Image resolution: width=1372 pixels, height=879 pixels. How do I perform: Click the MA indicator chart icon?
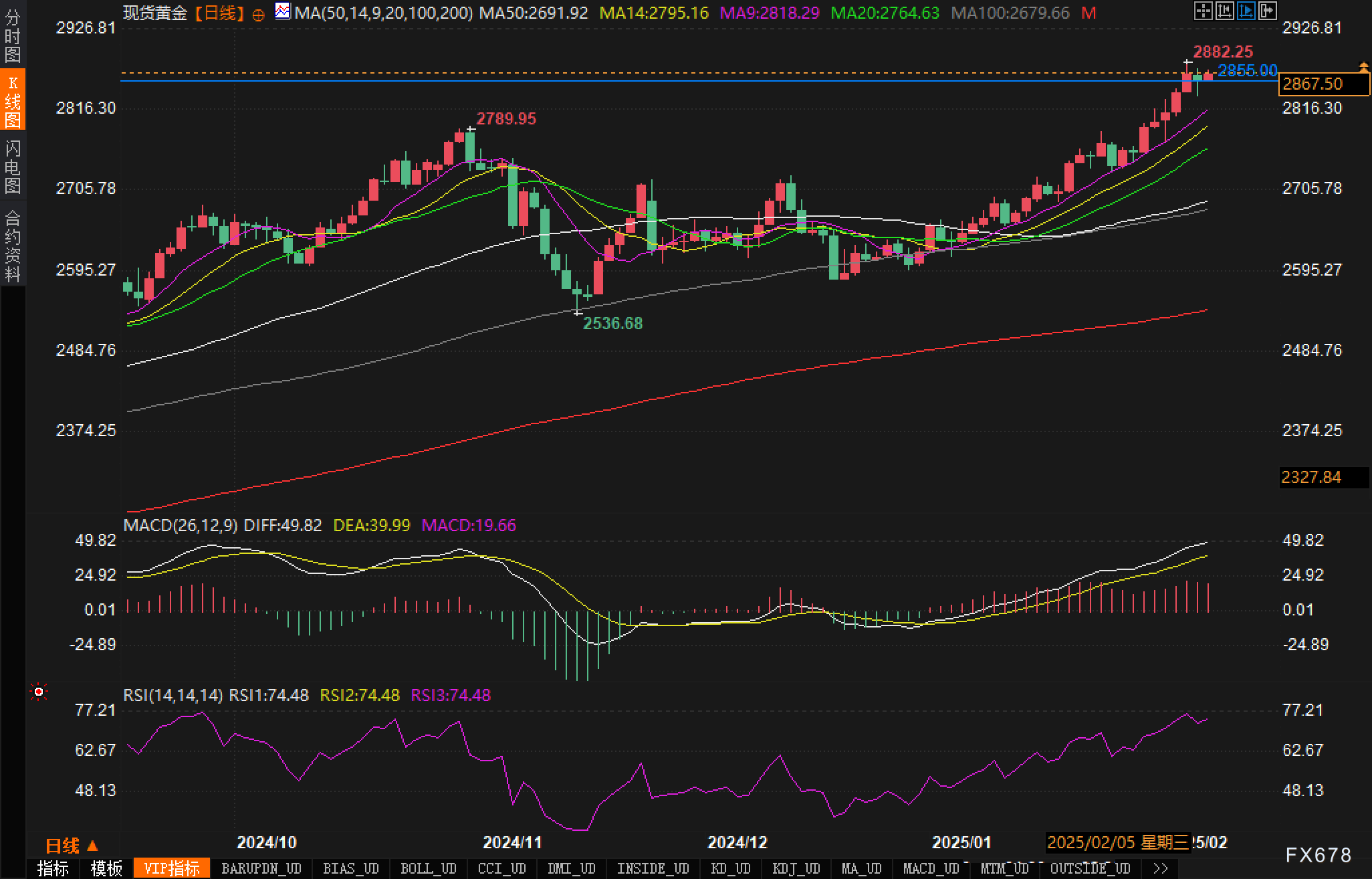coord(283,11)
